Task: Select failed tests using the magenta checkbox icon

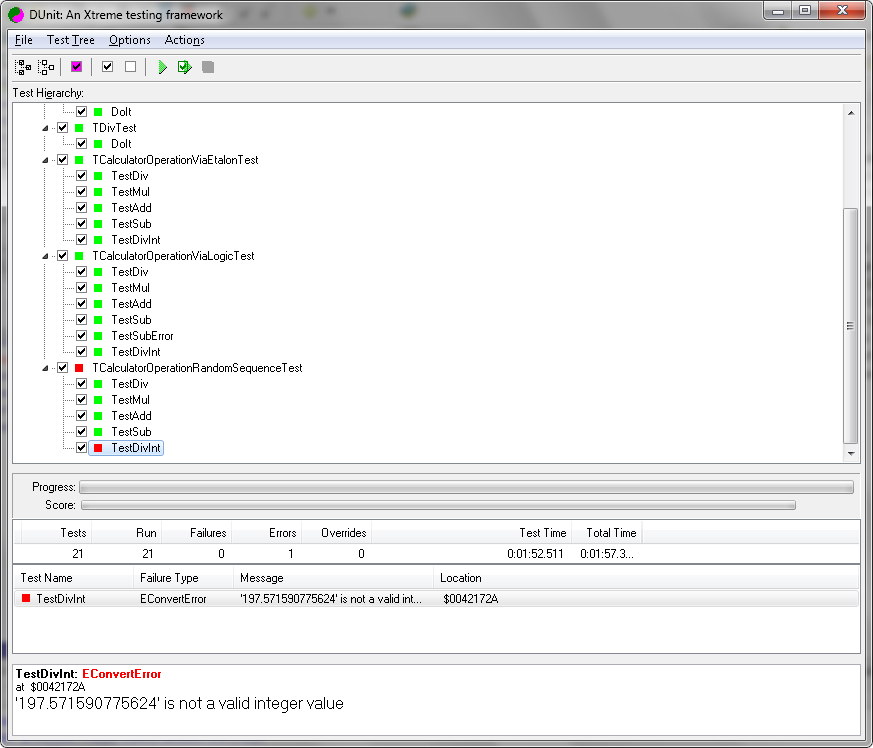Action: (x=76, y=66)
